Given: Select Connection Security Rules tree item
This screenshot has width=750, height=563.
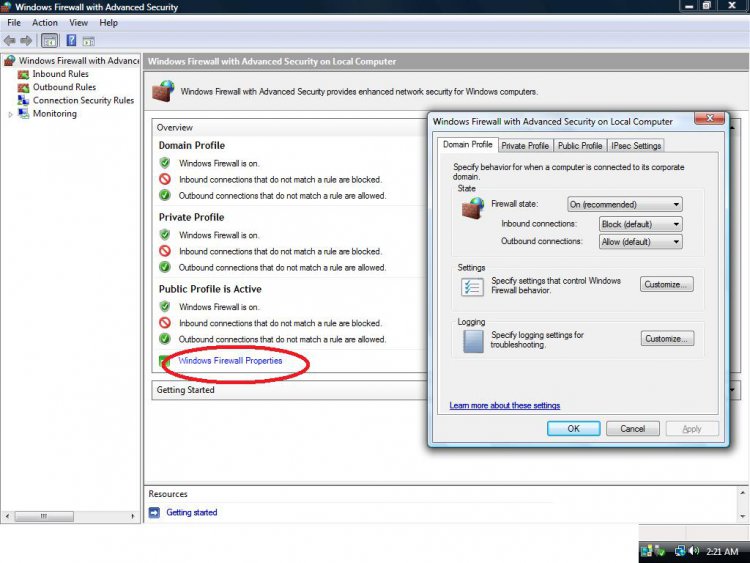Looking at the screenshot, I should coord(83,100).
